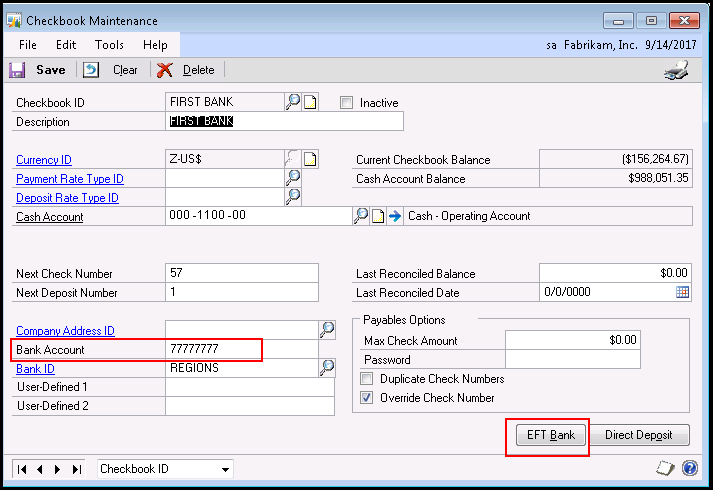Click the red X Delete icon
Viewport: 713px width, 490px height.
pyautogui.click(x=164, y=70)
